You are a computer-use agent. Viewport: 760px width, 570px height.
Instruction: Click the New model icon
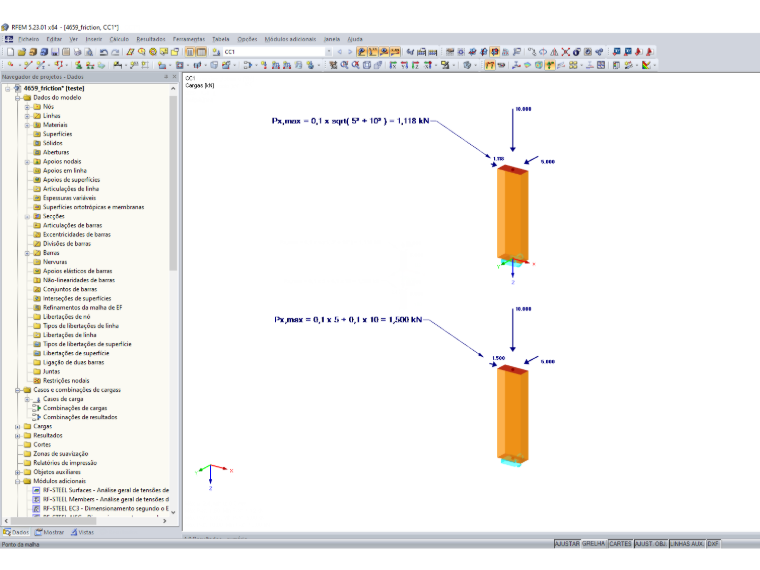point(10,52)
